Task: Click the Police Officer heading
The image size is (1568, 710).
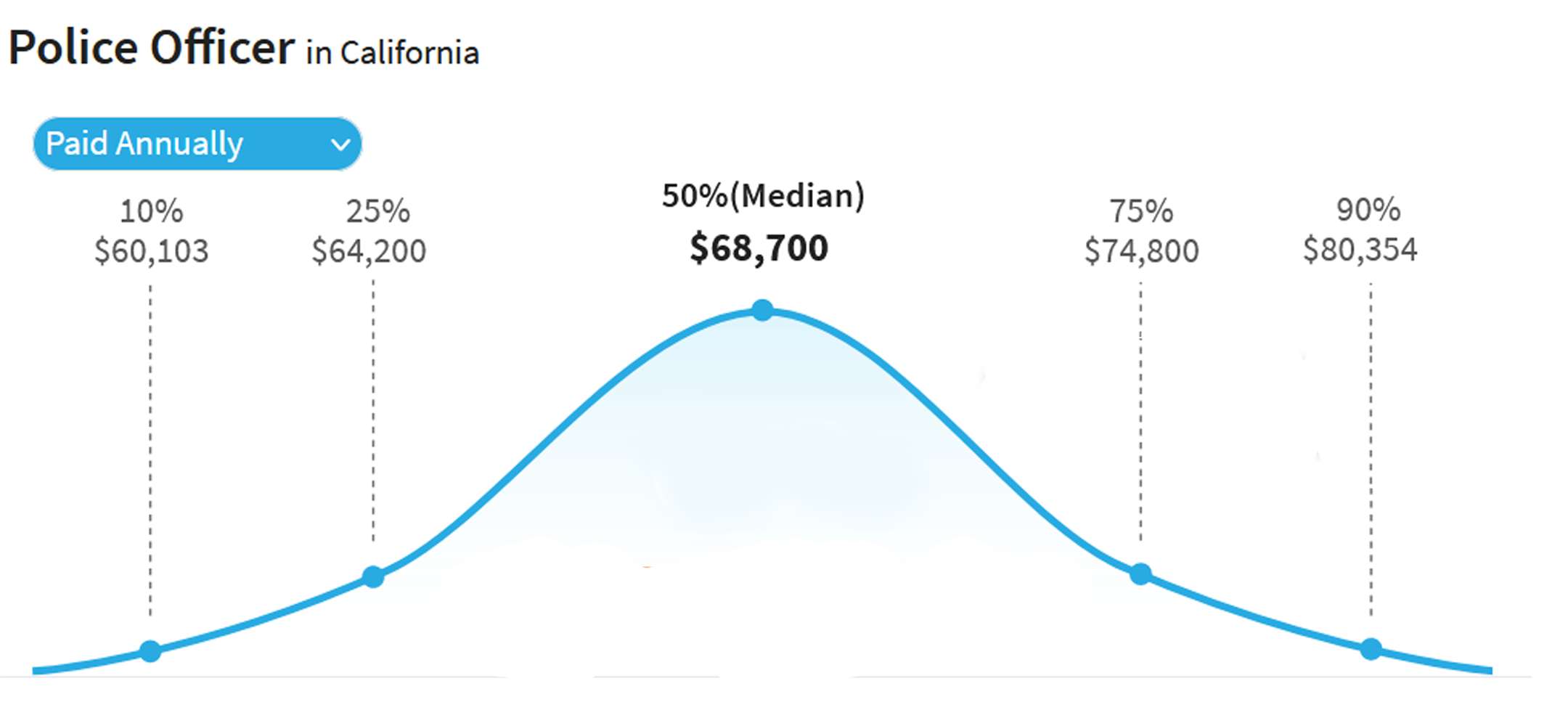Action: [x=152, y=48]
